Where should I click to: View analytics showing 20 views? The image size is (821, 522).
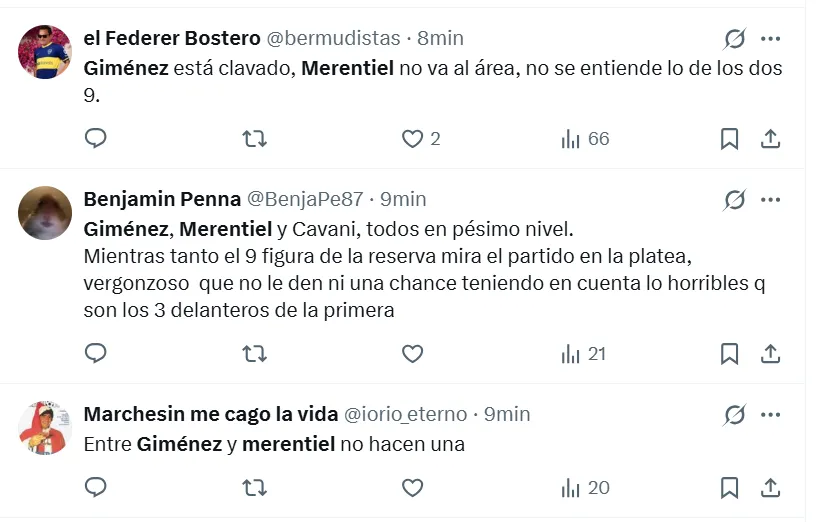coord(585,488)
